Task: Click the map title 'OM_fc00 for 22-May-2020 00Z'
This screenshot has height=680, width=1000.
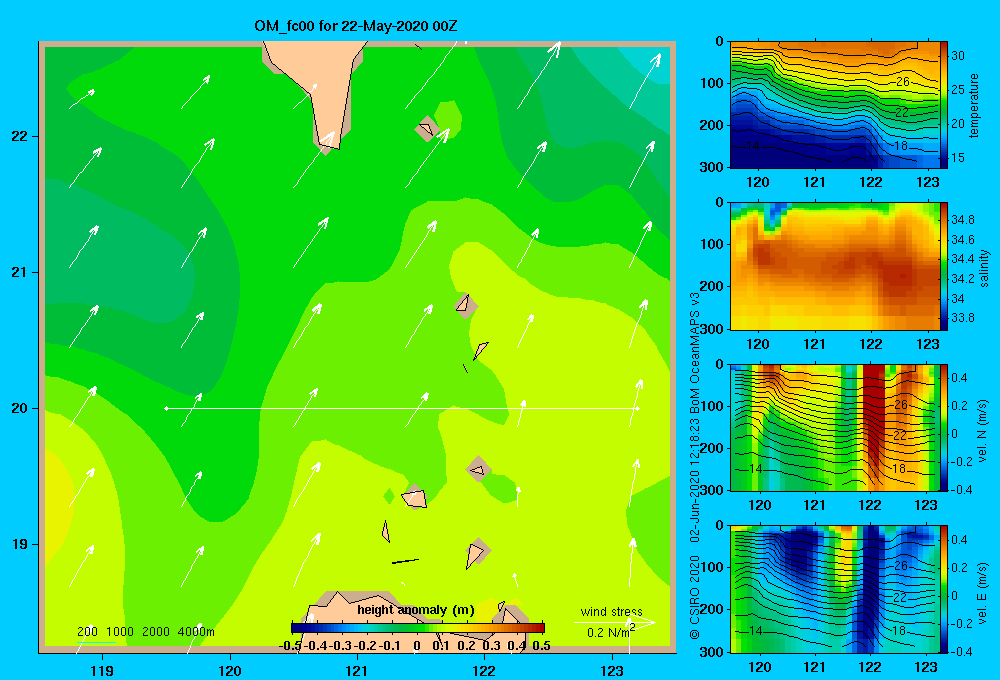Action: click(x=355, y=26)
